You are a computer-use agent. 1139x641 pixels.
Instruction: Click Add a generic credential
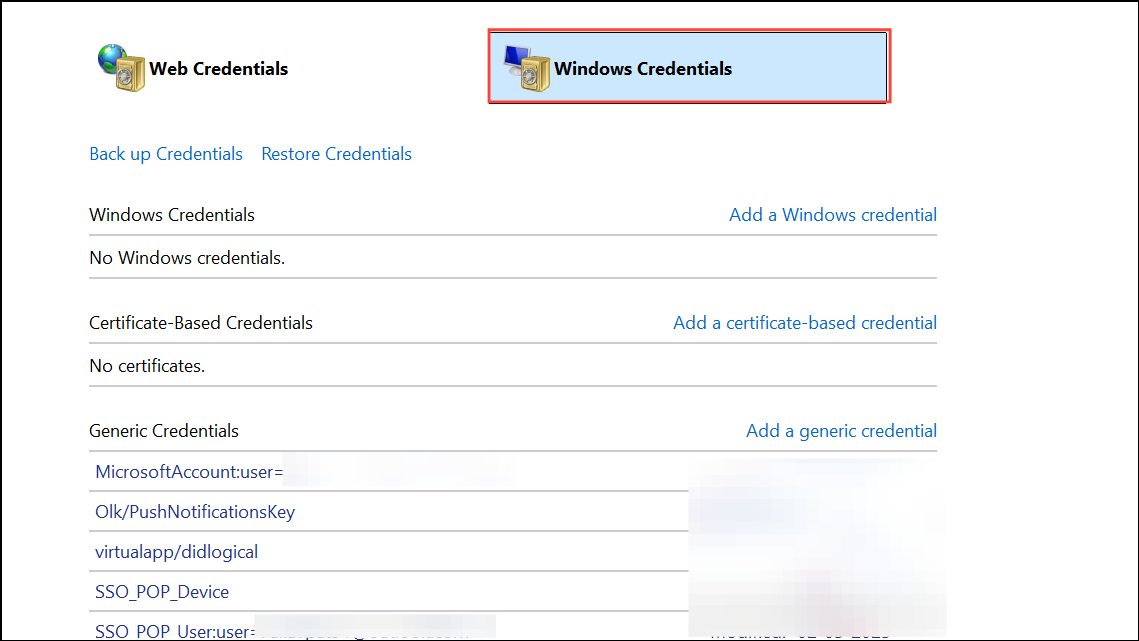tap(841, 431)
